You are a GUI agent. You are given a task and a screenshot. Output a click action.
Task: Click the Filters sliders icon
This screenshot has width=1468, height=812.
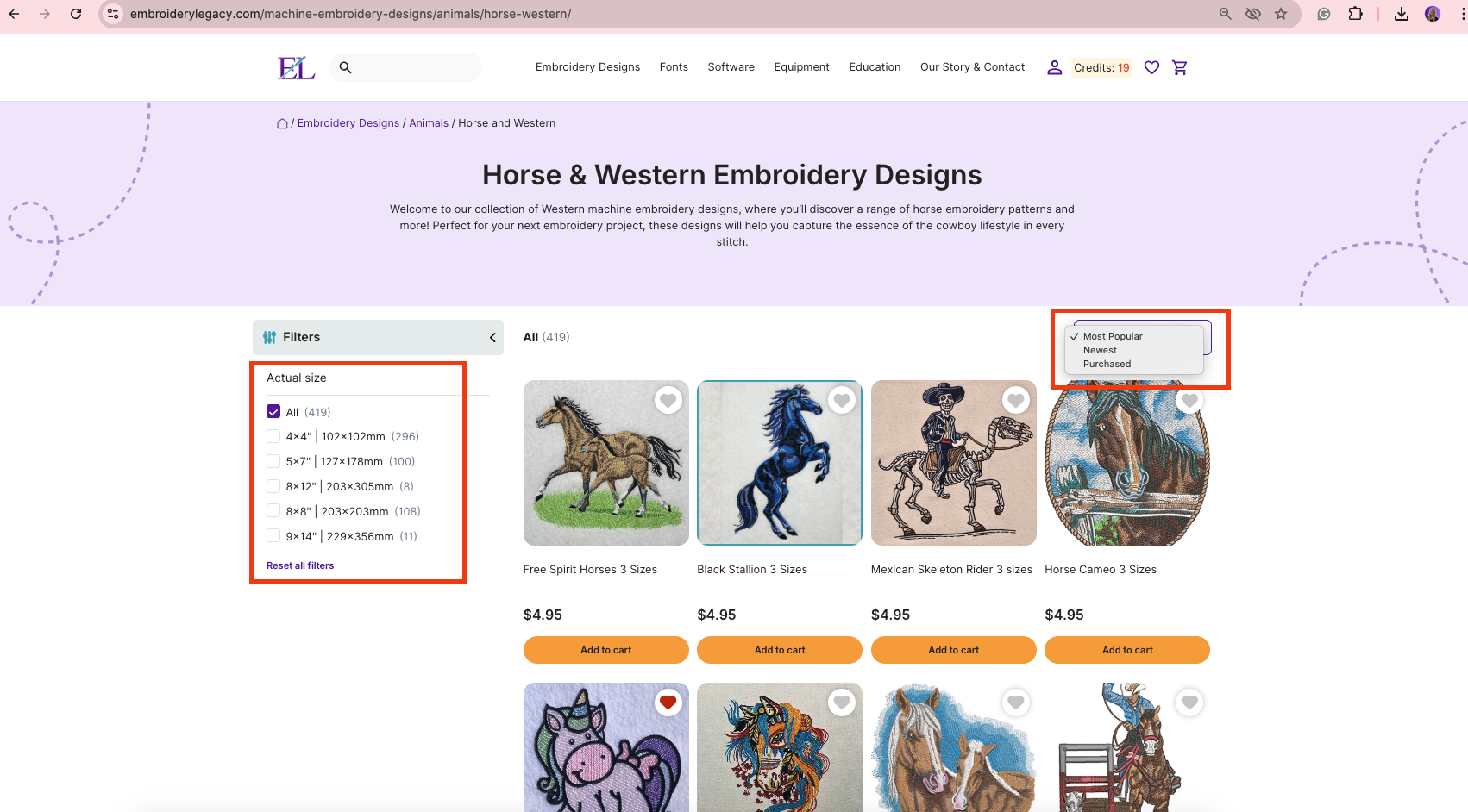(270, 338)
